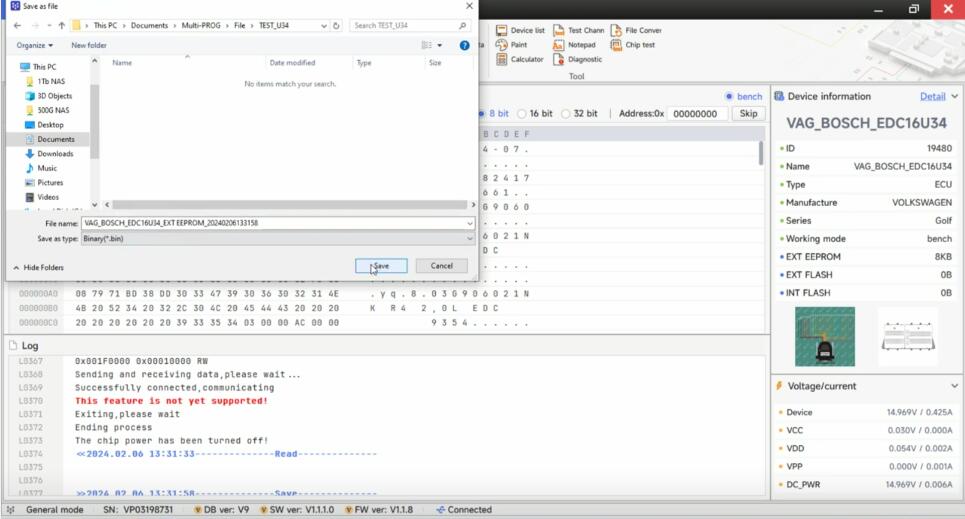Click the Connected status icon
This screenshot has width=965, height=519.
coord(441,510)
